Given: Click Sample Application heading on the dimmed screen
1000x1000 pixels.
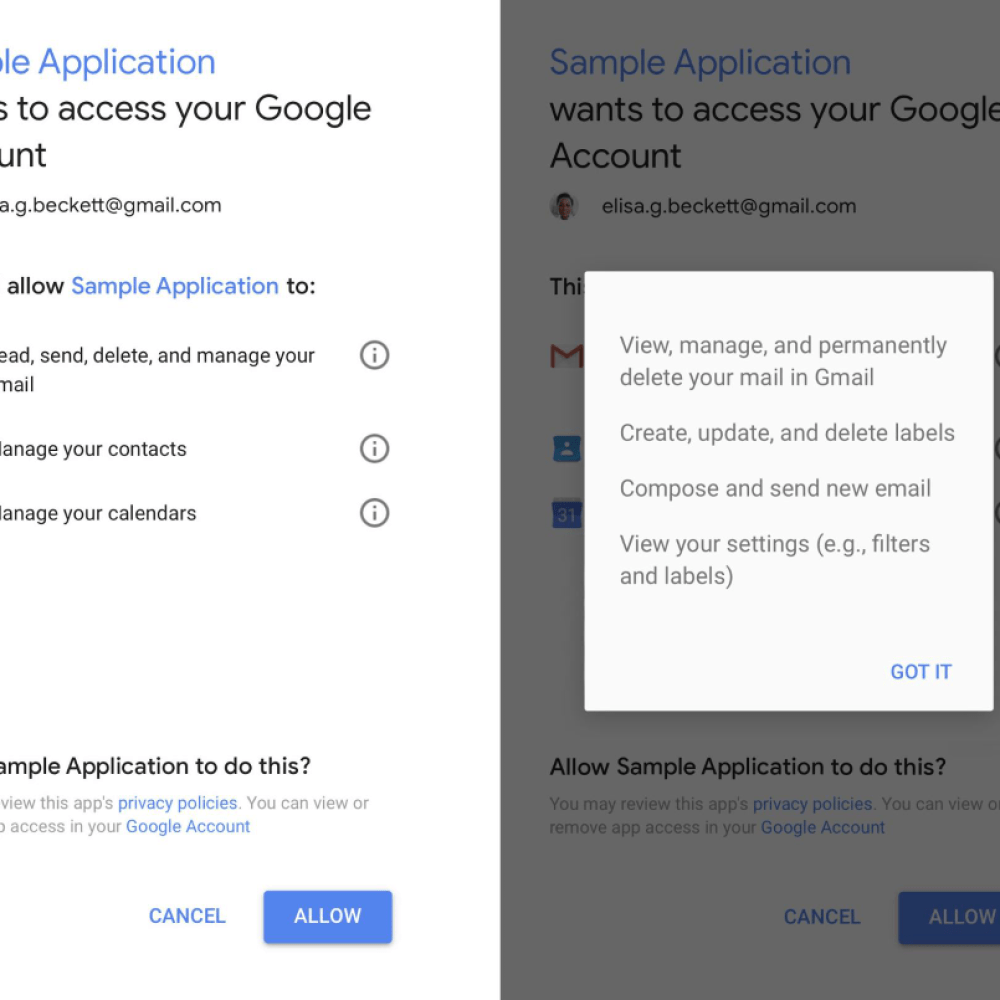Looking at the screenshot, I should [700, 62].
